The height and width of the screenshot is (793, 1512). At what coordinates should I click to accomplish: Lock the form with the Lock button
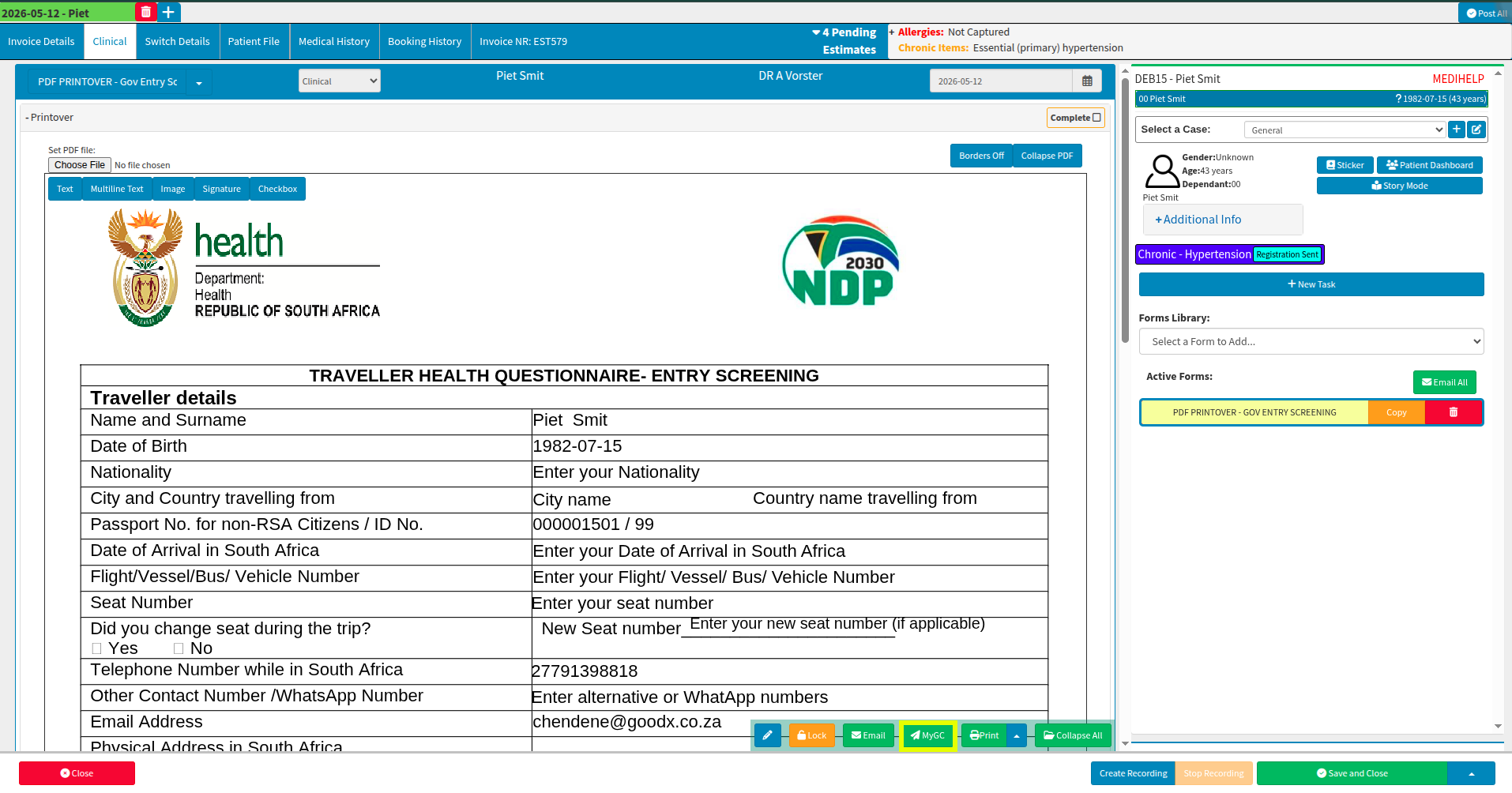click(x=812, y=735)
